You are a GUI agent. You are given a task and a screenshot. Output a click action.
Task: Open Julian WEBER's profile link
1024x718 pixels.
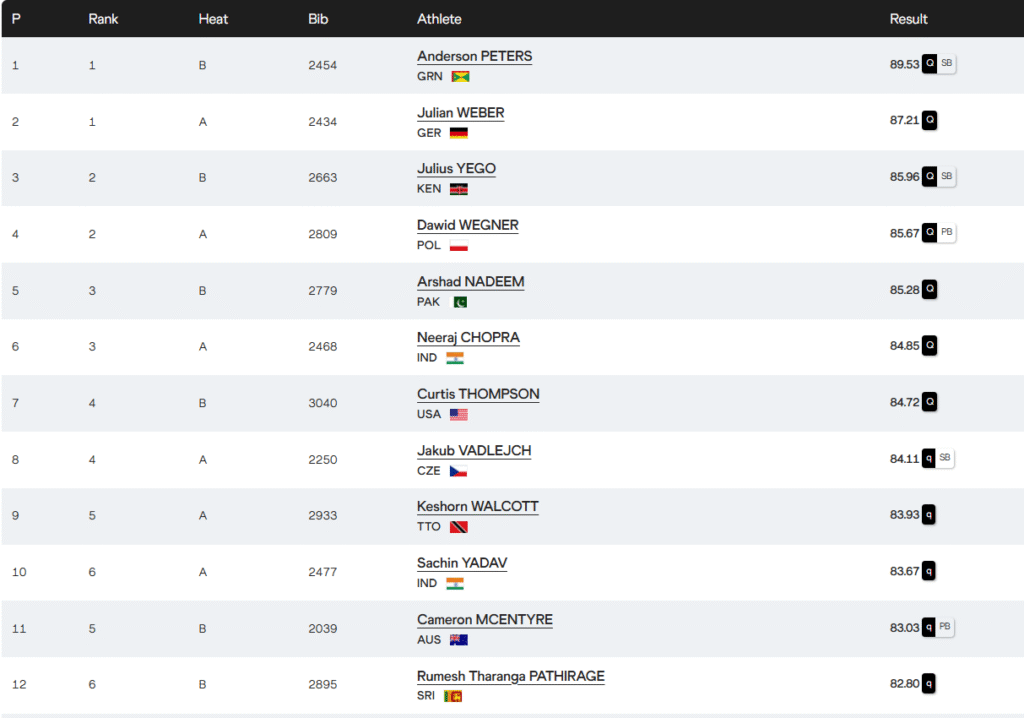coord(460,113)
